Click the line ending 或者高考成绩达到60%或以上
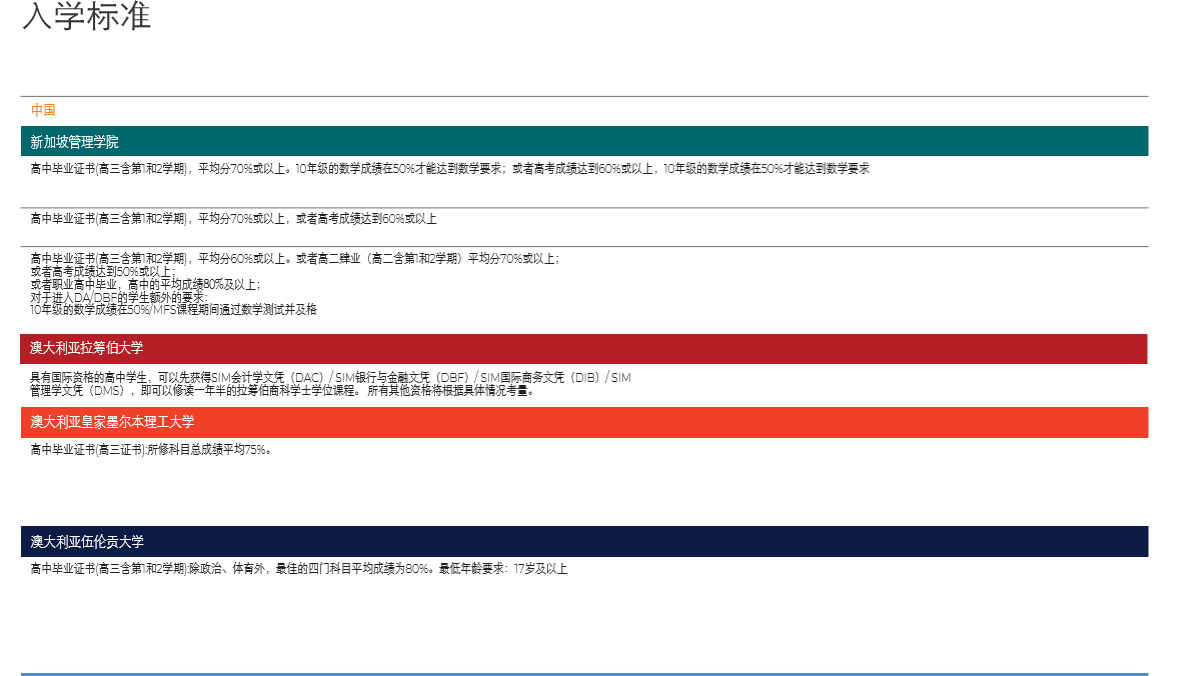 tap(233, 219)
